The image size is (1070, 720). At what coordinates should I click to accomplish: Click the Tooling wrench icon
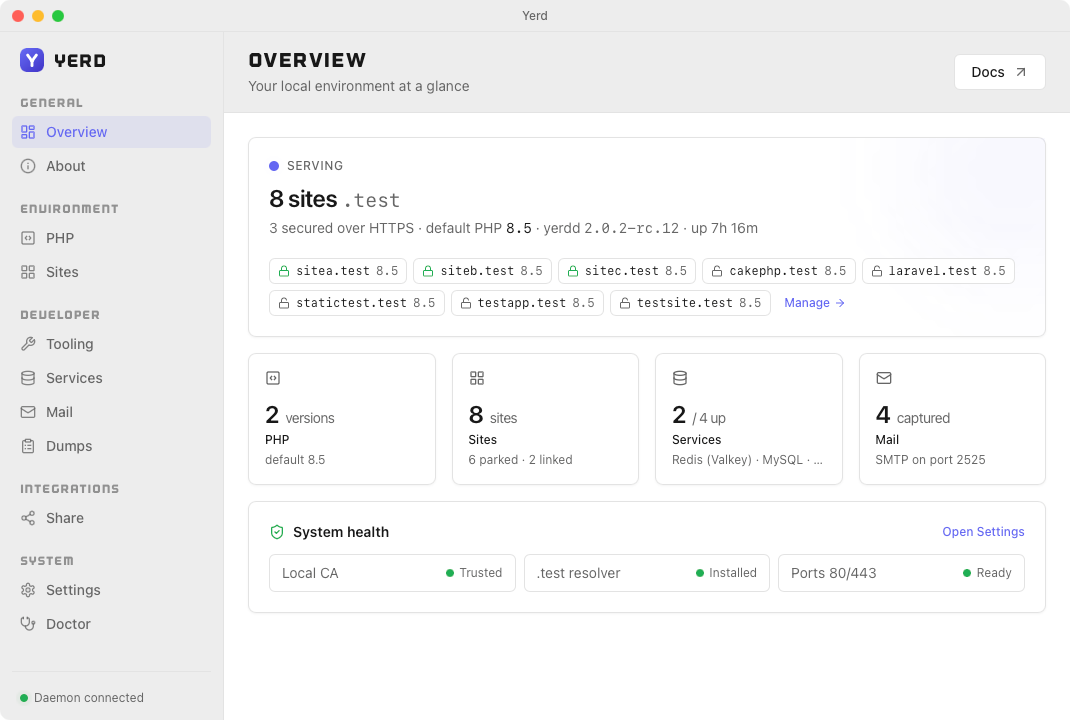tap(28, 344)
